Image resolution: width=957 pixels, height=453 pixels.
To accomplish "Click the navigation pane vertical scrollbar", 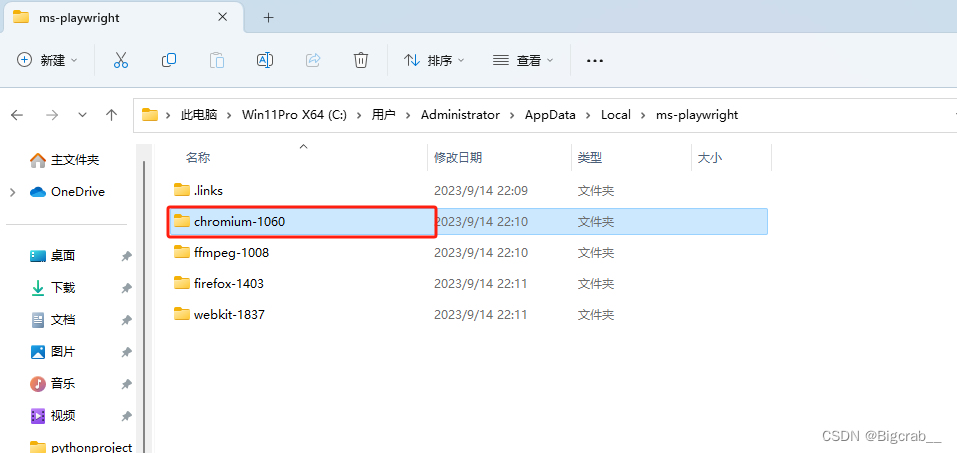I will [x=144, y=305].
